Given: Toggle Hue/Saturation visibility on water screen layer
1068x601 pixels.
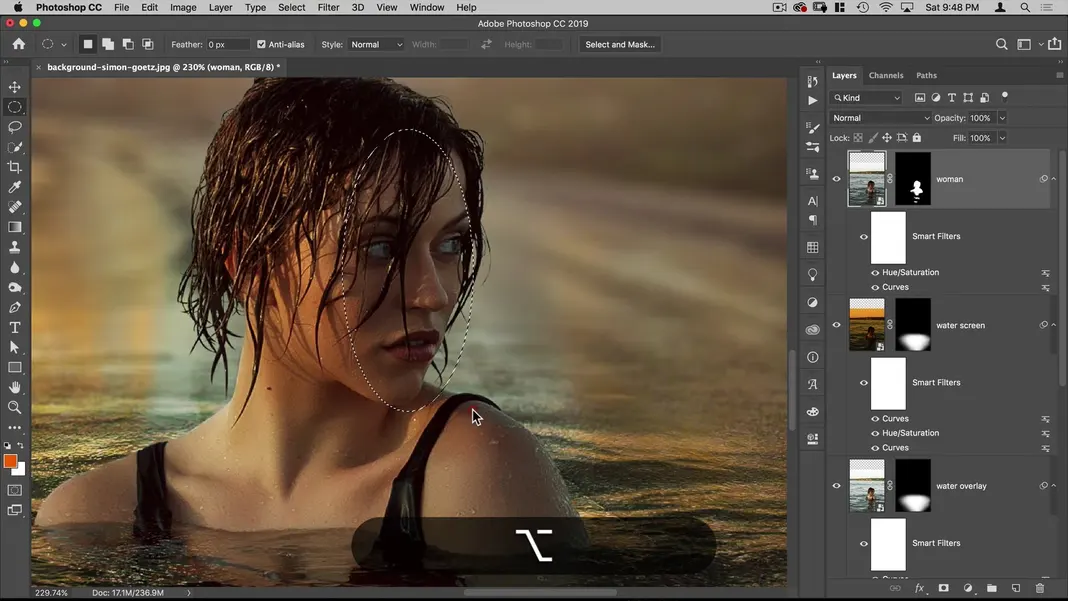Looking at the screenshot, I should click(x=875, y=433).
